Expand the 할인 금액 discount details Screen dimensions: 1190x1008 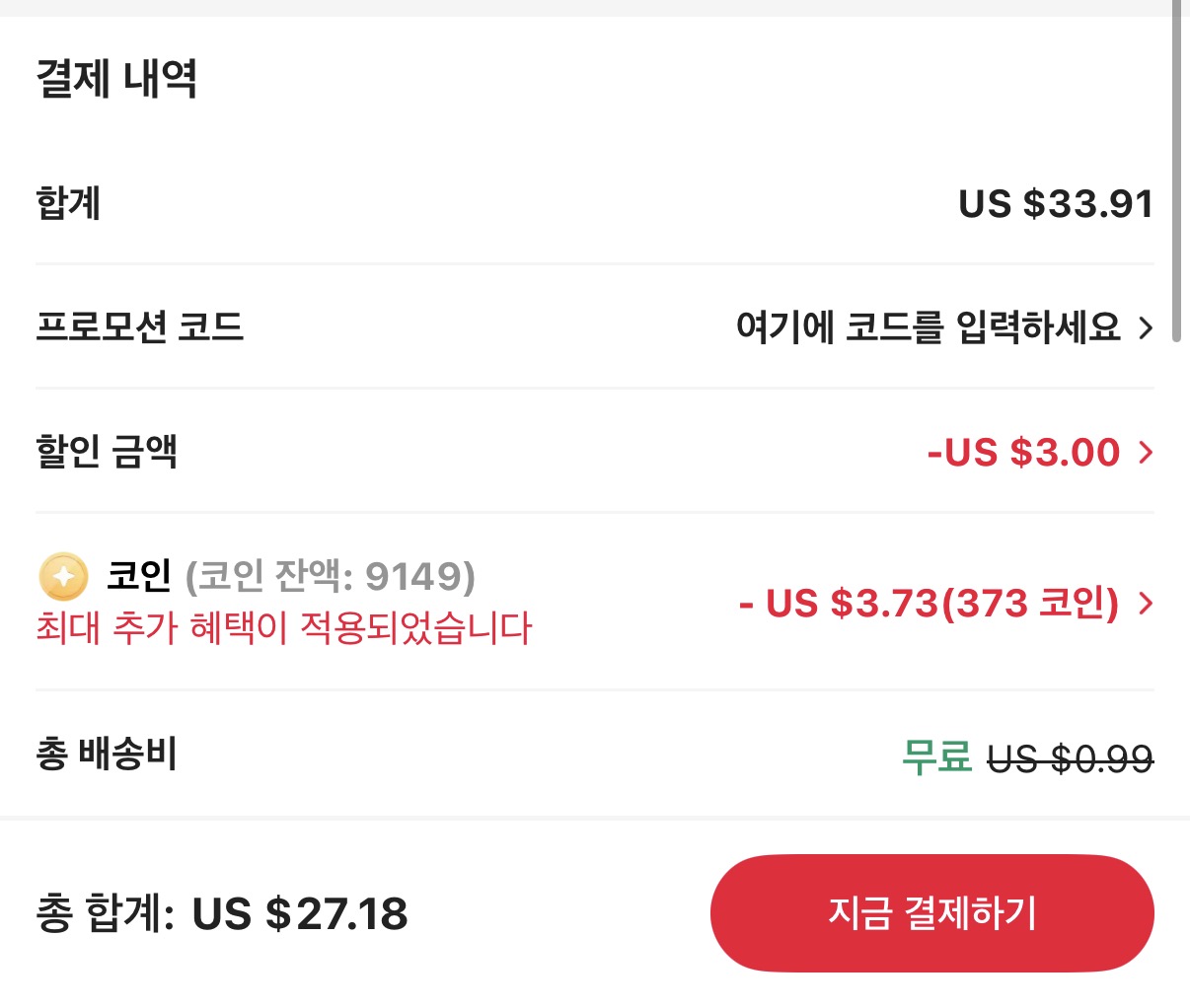tap(1146, 453)
